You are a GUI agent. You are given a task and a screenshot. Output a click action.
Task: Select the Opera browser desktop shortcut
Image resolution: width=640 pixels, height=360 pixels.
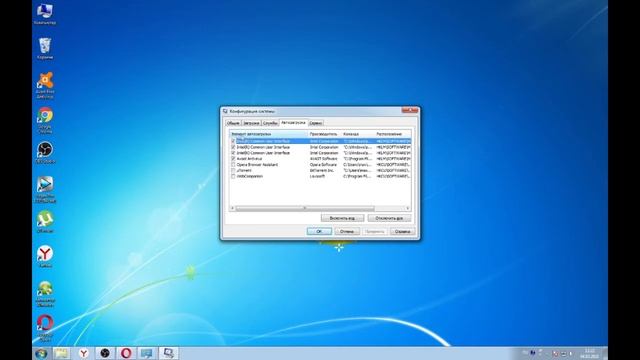click(45, 327)
